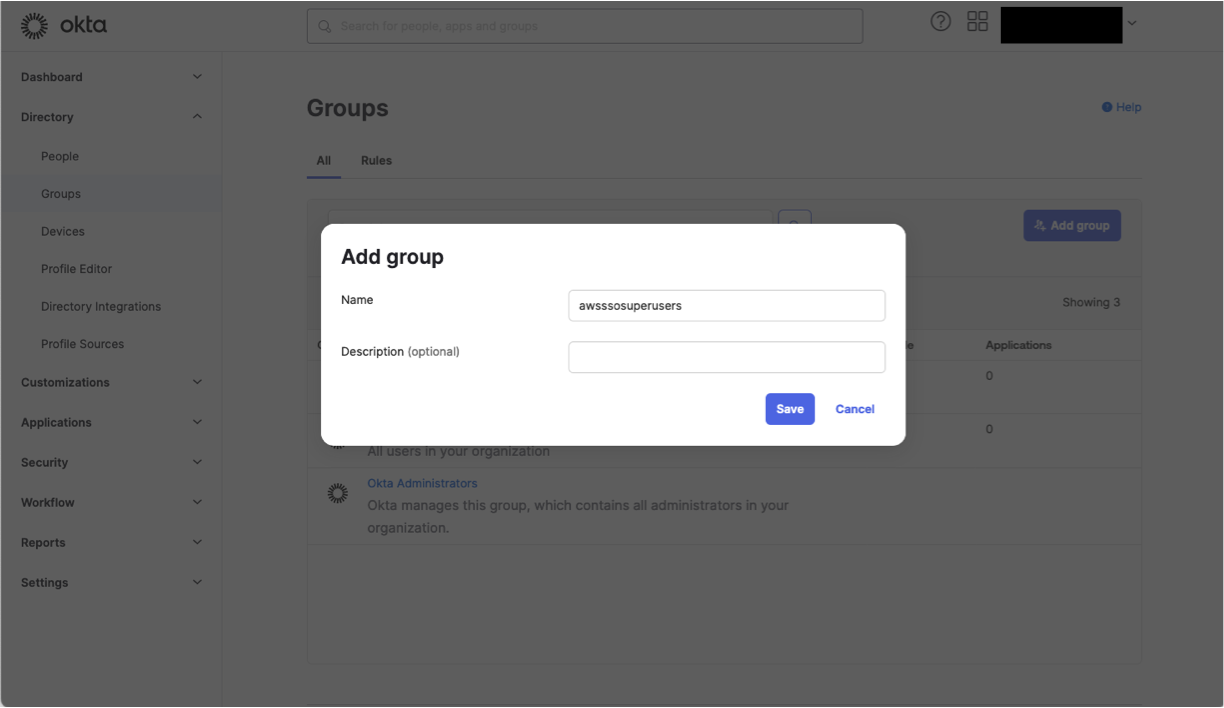
Task: Click the Okta Administrators group icon
Action: [336, 493]
